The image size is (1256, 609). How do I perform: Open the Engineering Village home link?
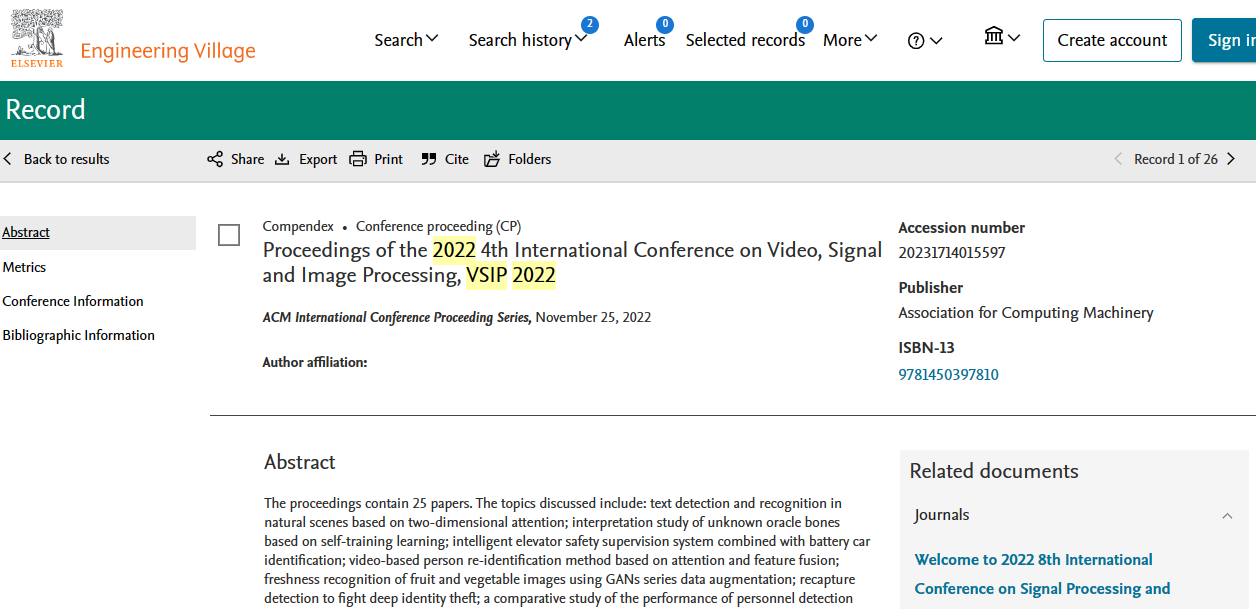click(168, 51)
